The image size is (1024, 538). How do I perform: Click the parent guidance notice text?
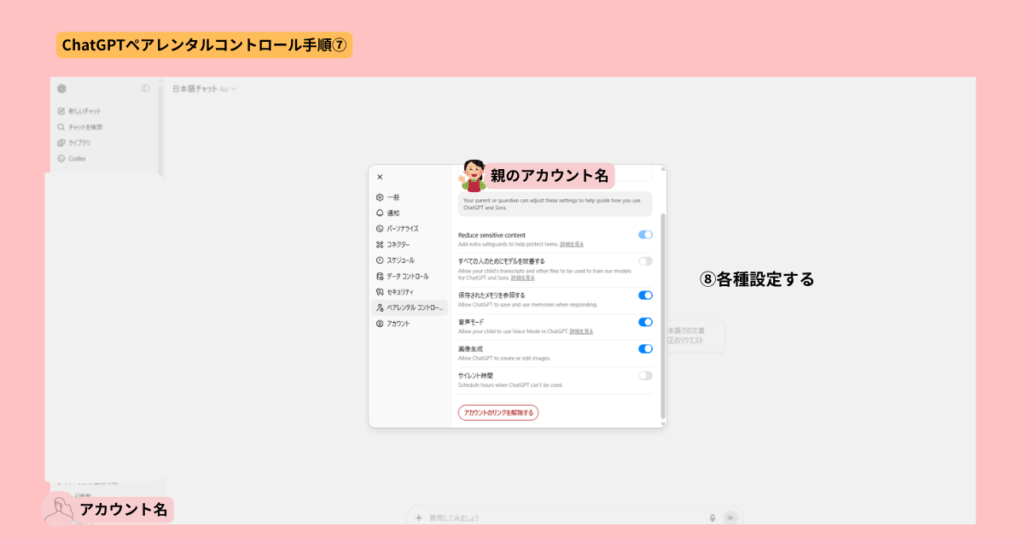pyautogui.click(x=554, y=204)
